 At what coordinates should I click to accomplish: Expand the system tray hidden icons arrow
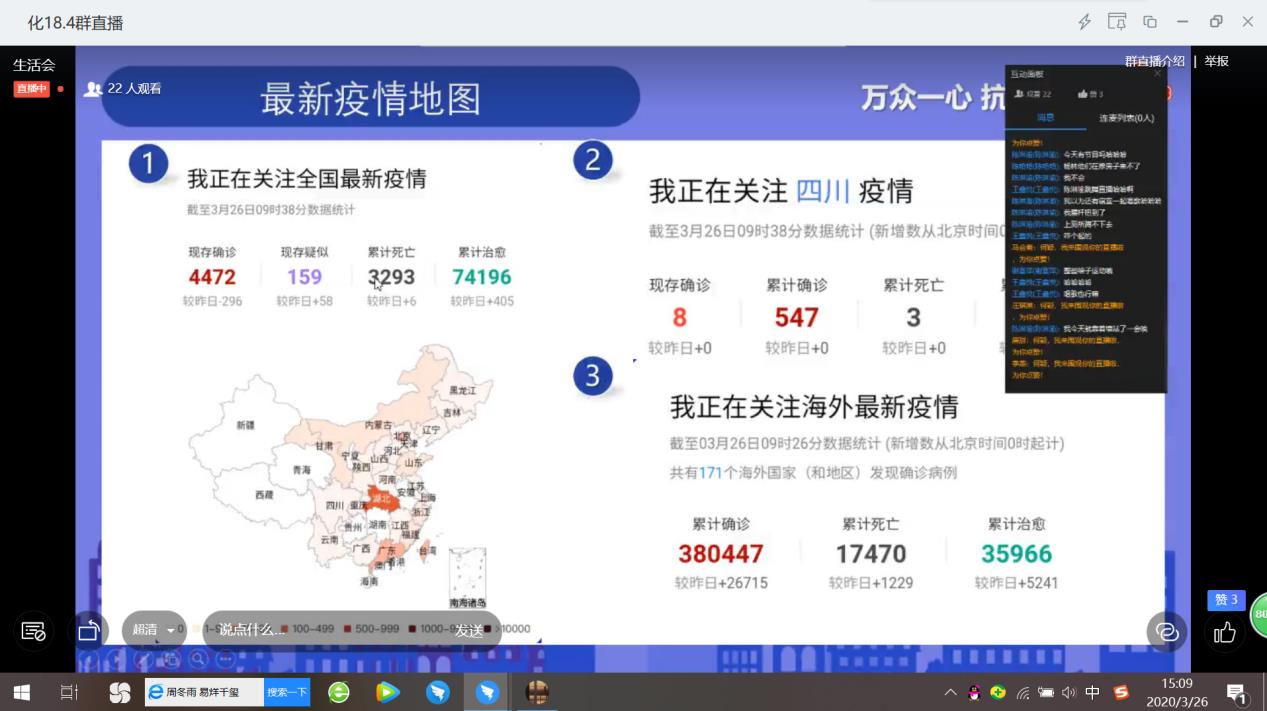(x=950, y=692)
